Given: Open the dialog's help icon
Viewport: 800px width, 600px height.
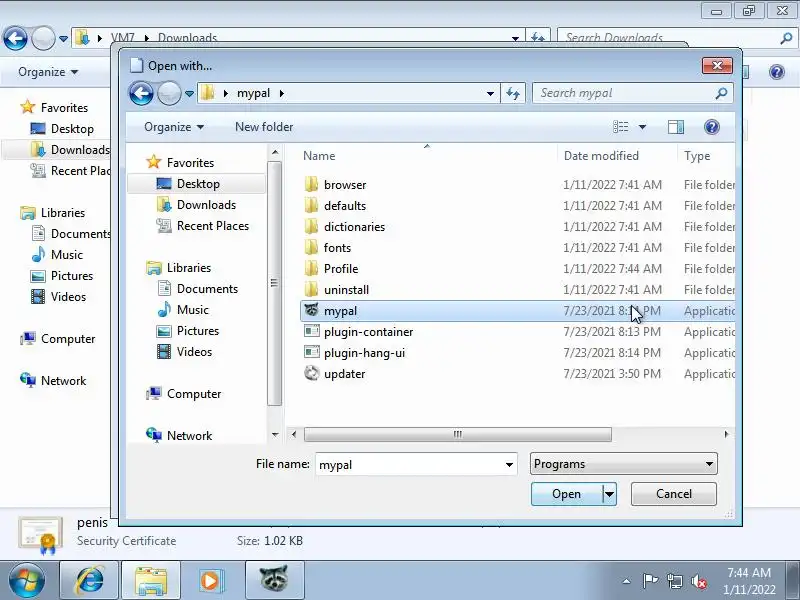Looking at the screenshot, I should [711, 127].
